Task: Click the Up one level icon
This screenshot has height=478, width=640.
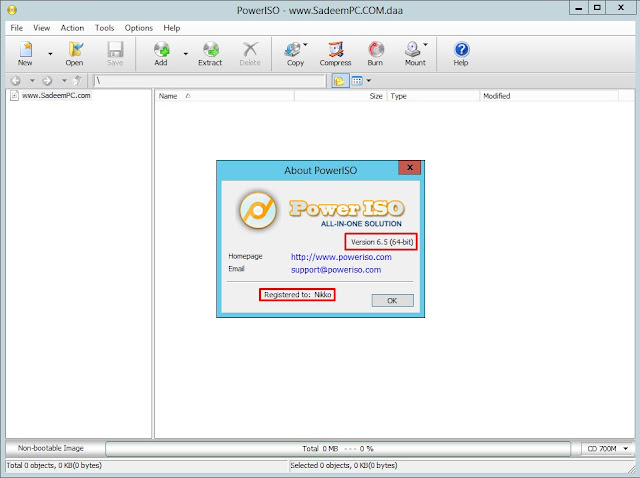Action: [x=78, y=81]
